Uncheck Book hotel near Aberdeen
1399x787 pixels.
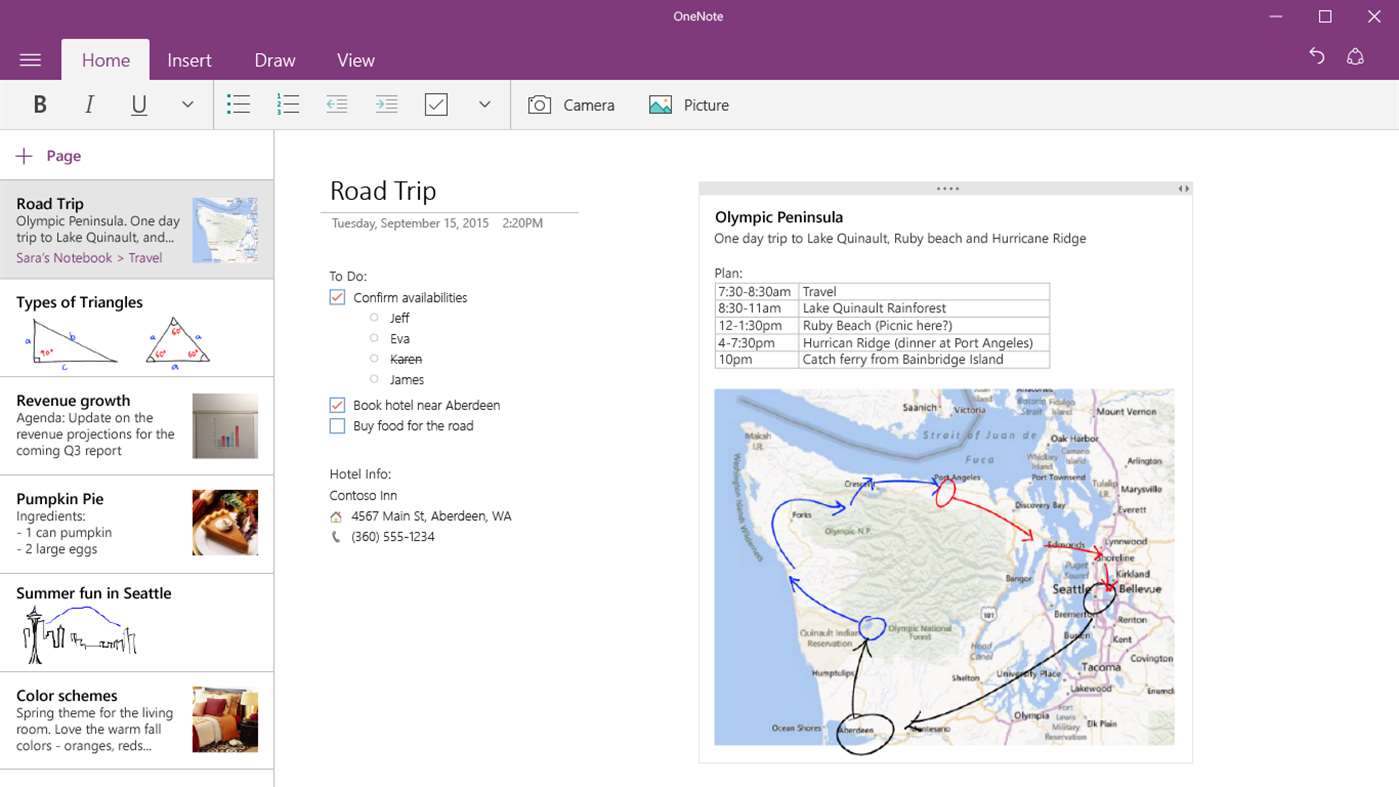(x=337, y=405)
